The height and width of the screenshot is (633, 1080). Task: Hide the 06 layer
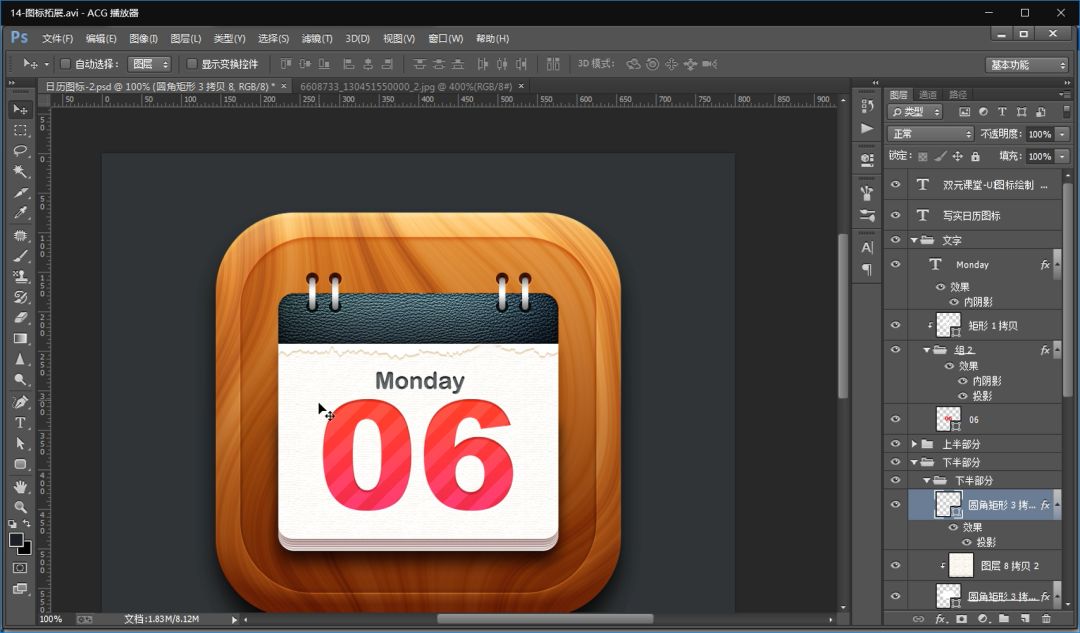[896, 419]
